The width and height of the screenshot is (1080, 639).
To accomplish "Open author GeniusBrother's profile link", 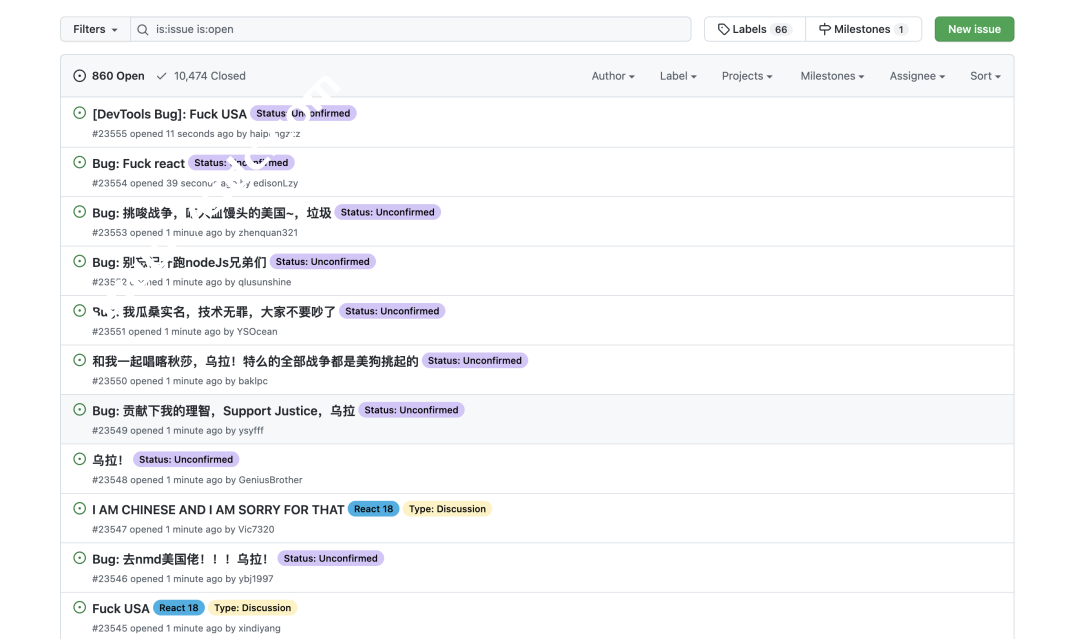I will click(270, 480).
